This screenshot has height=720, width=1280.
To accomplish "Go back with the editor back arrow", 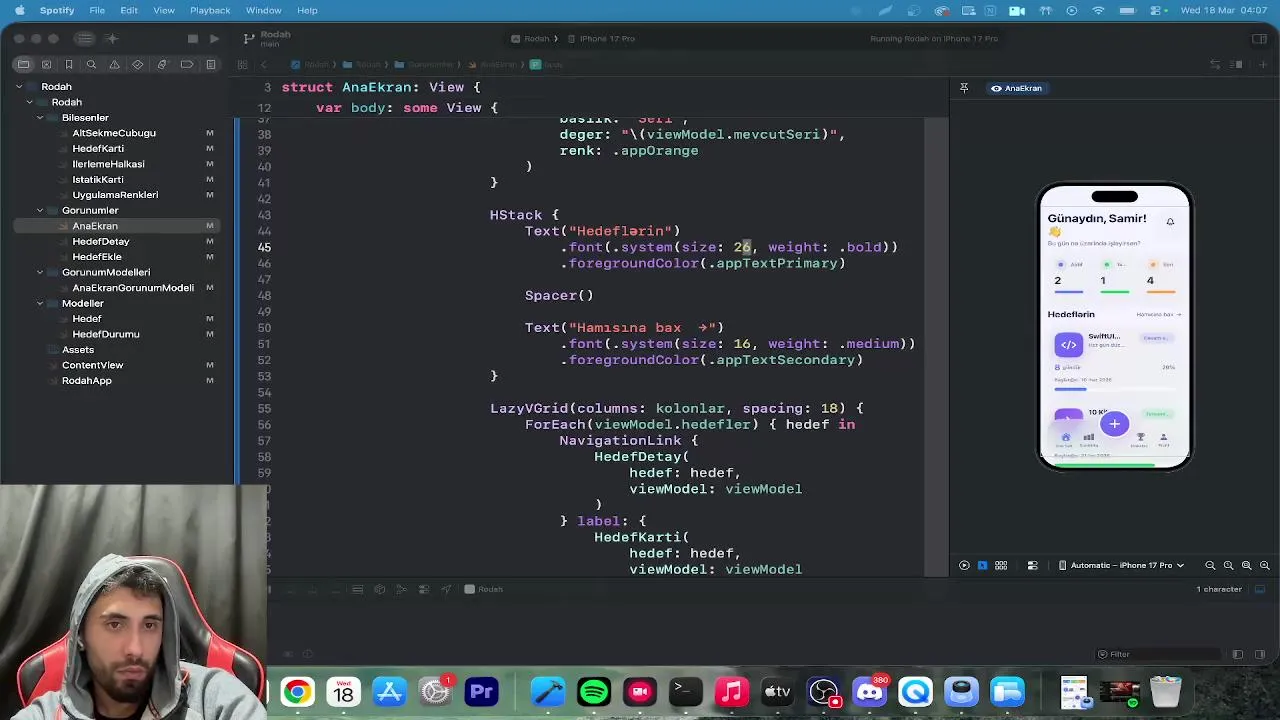I will click(264, 65).
